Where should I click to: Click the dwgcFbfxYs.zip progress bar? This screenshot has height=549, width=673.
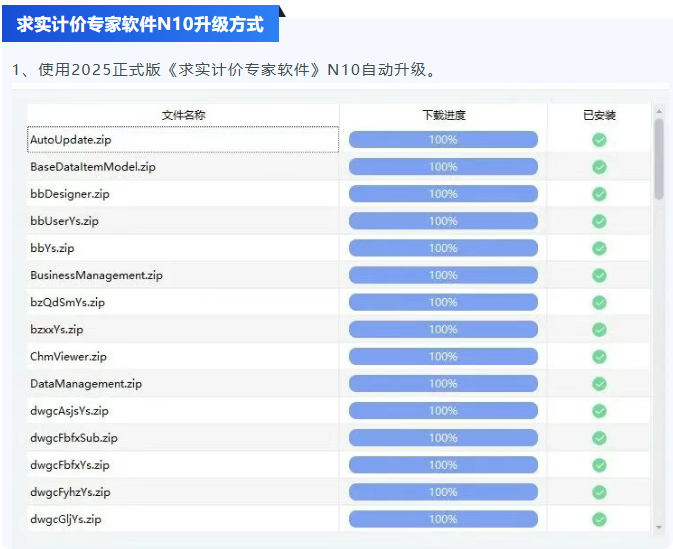(443, 465)
